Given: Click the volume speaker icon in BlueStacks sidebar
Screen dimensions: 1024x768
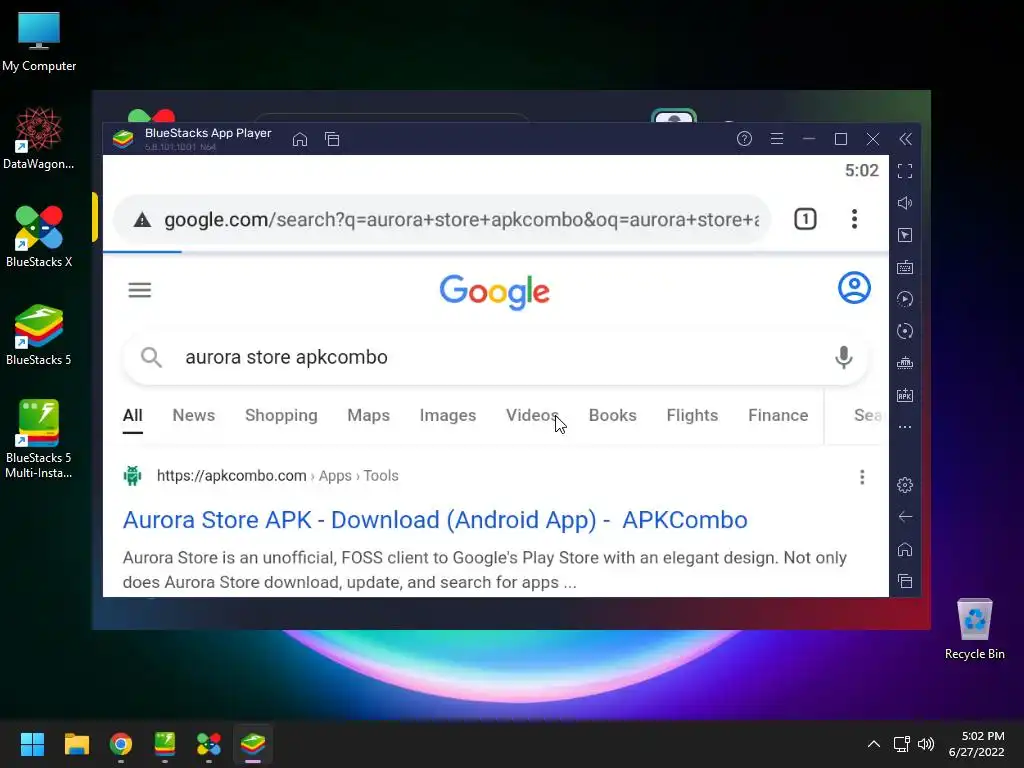Looking at the screenshot, I should tap(905, 203).
